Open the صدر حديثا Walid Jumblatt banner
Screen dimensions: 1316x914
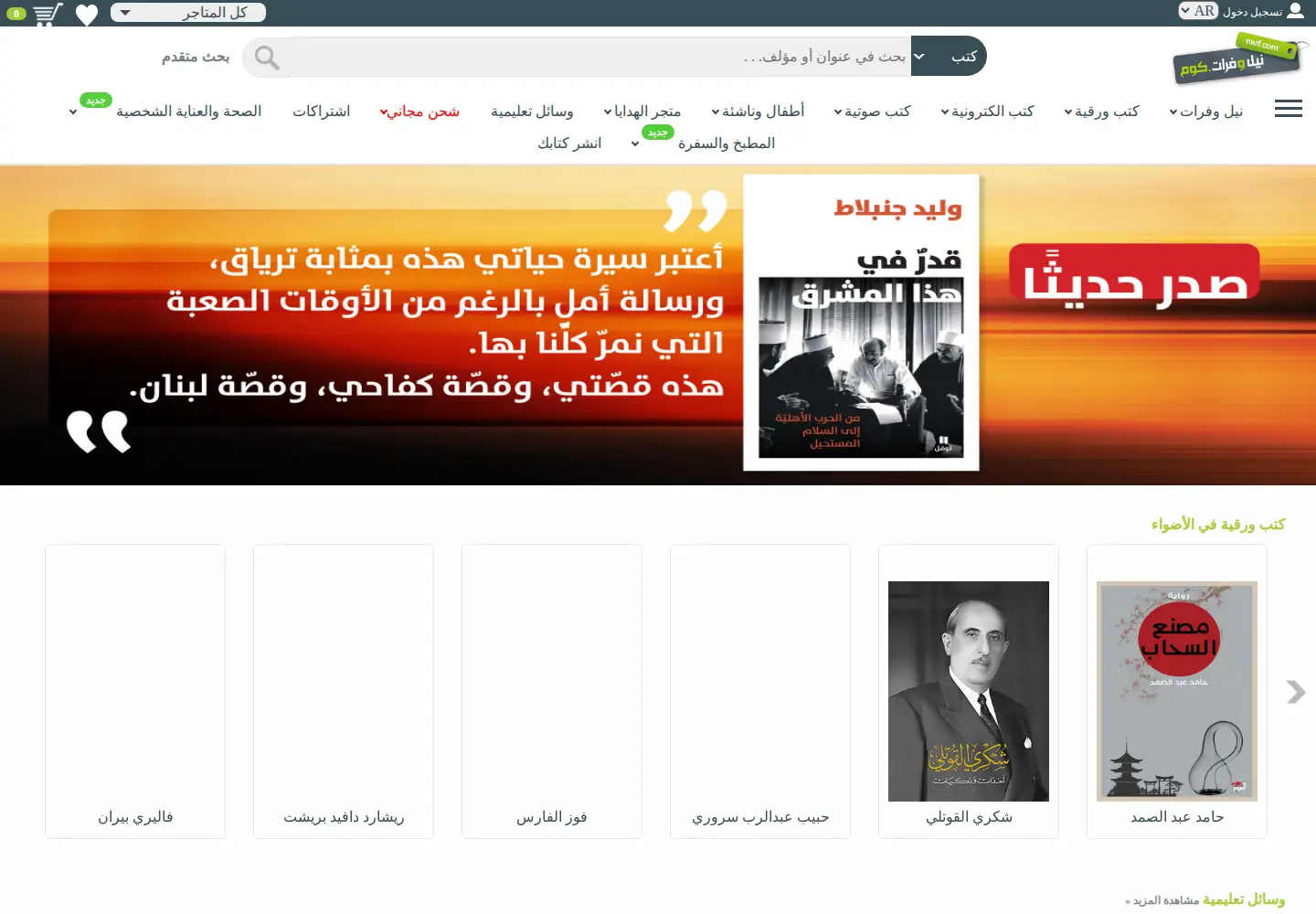click(658, 325)
